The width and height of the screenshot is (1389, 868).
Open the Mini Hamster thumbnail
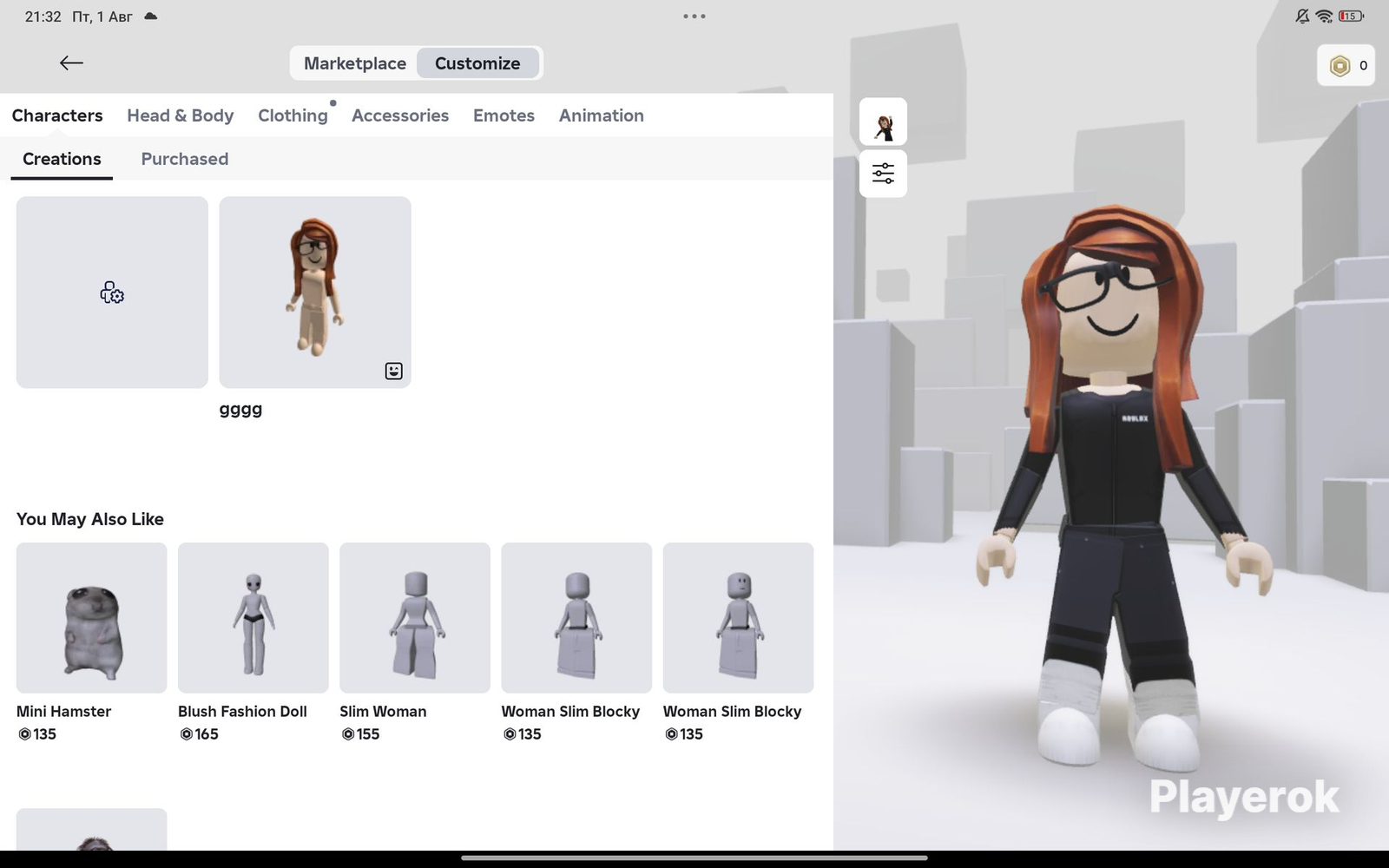click(91, 618)
